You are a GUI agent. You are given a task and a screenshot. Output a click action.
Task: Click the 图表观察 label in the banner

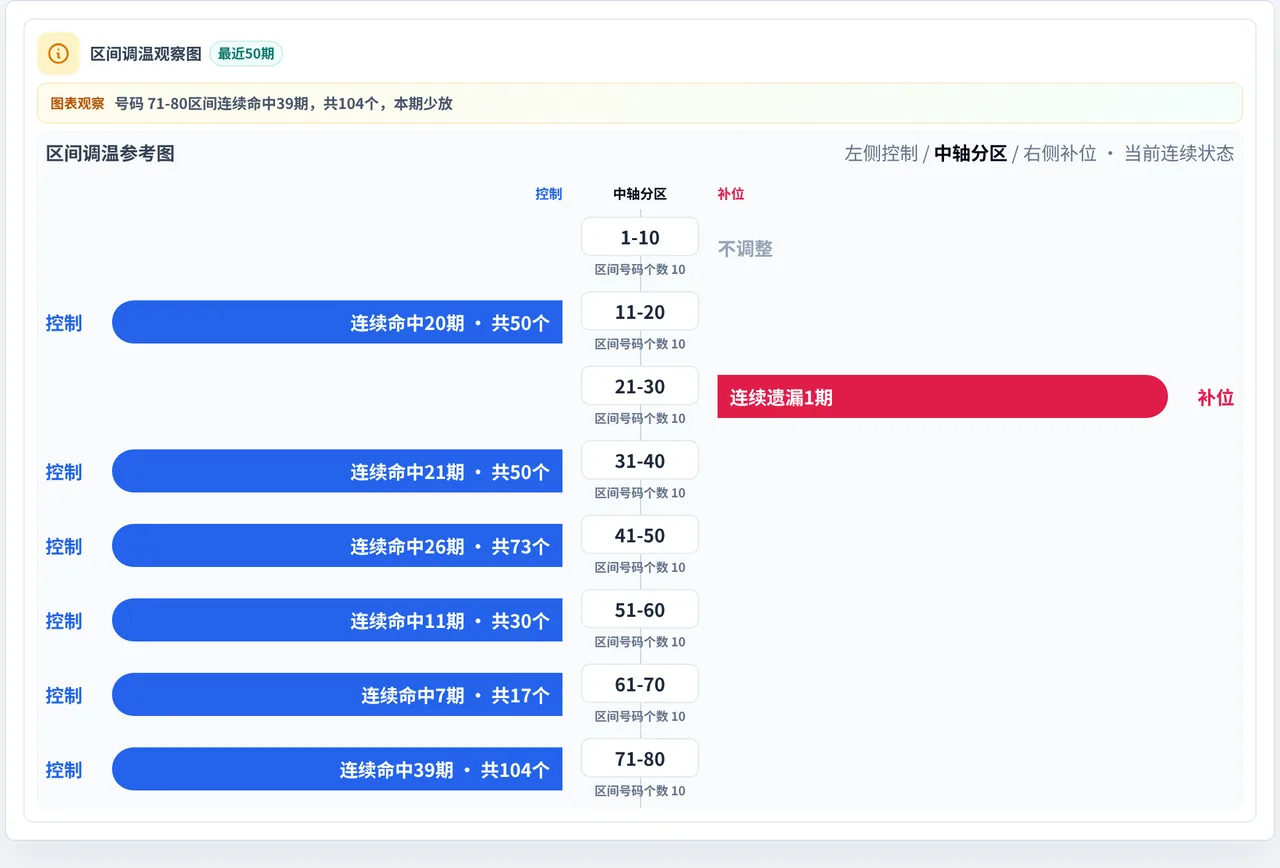coord(77,103)
